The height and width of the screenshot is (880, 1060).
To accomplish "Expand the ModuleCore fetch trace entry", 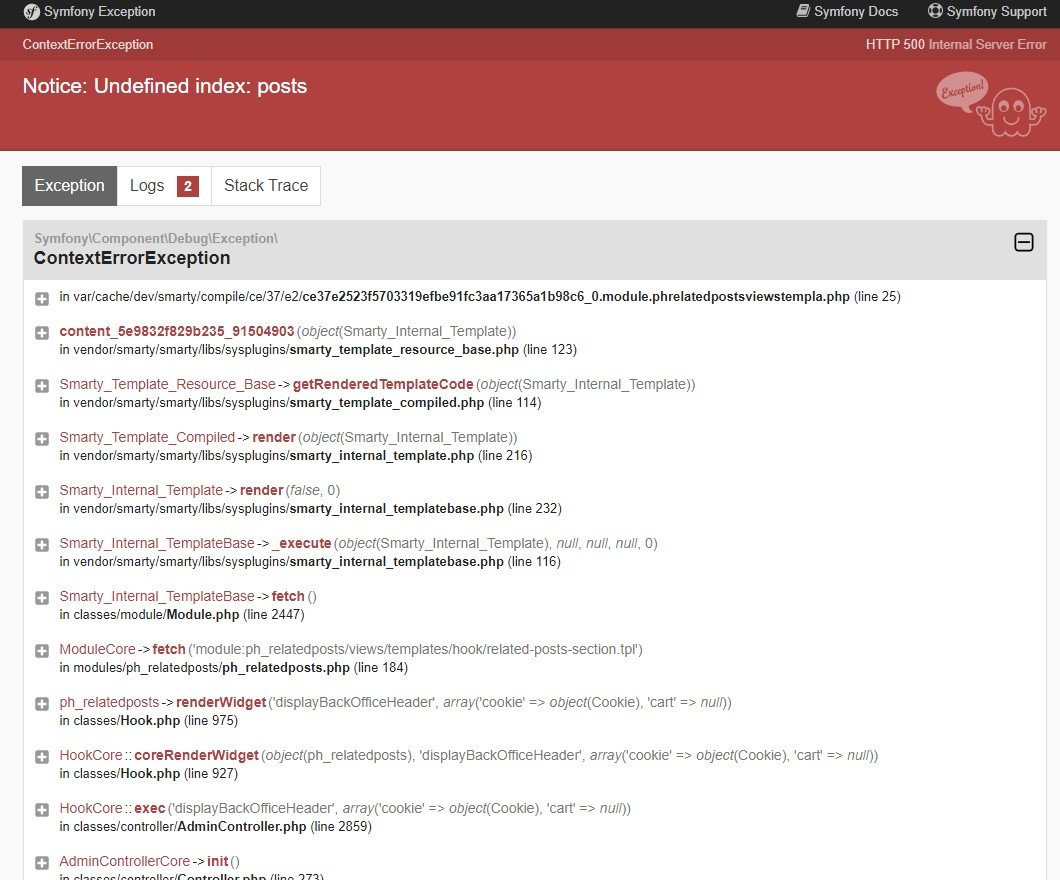I will [x=42, y=651].
